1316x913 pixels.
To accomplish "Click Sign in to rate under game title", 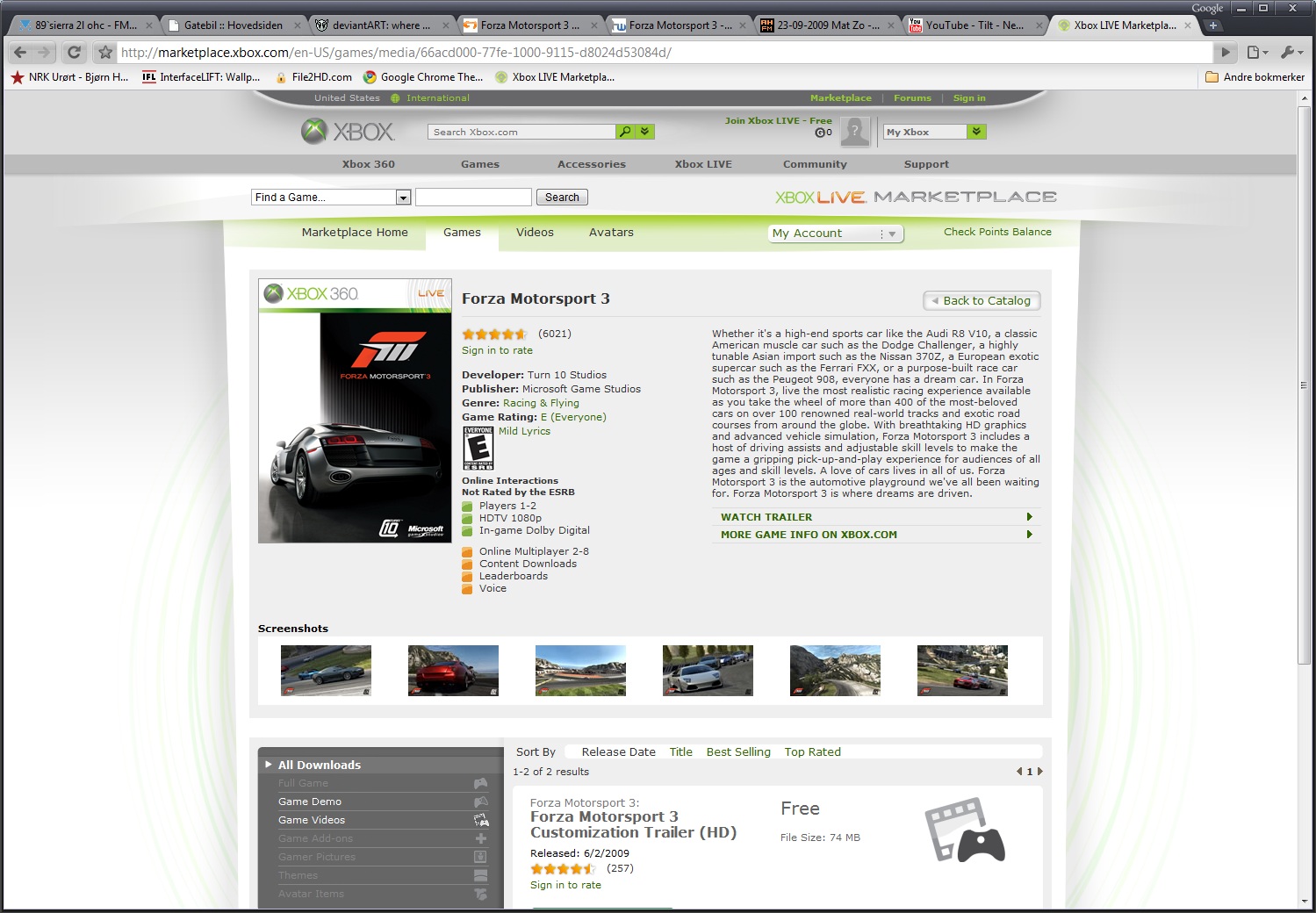I will point(497,350).
